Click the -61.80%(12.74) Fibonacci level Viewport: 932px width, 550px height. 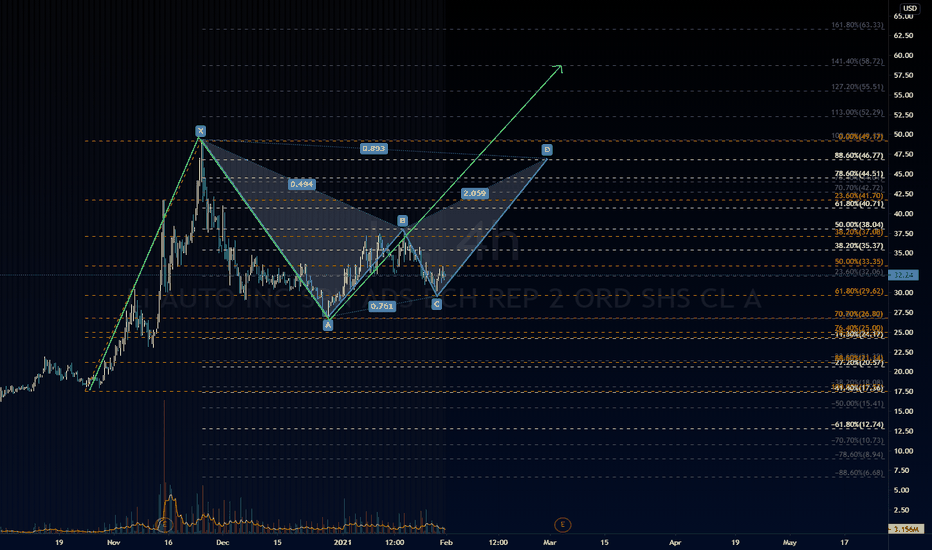858,425
